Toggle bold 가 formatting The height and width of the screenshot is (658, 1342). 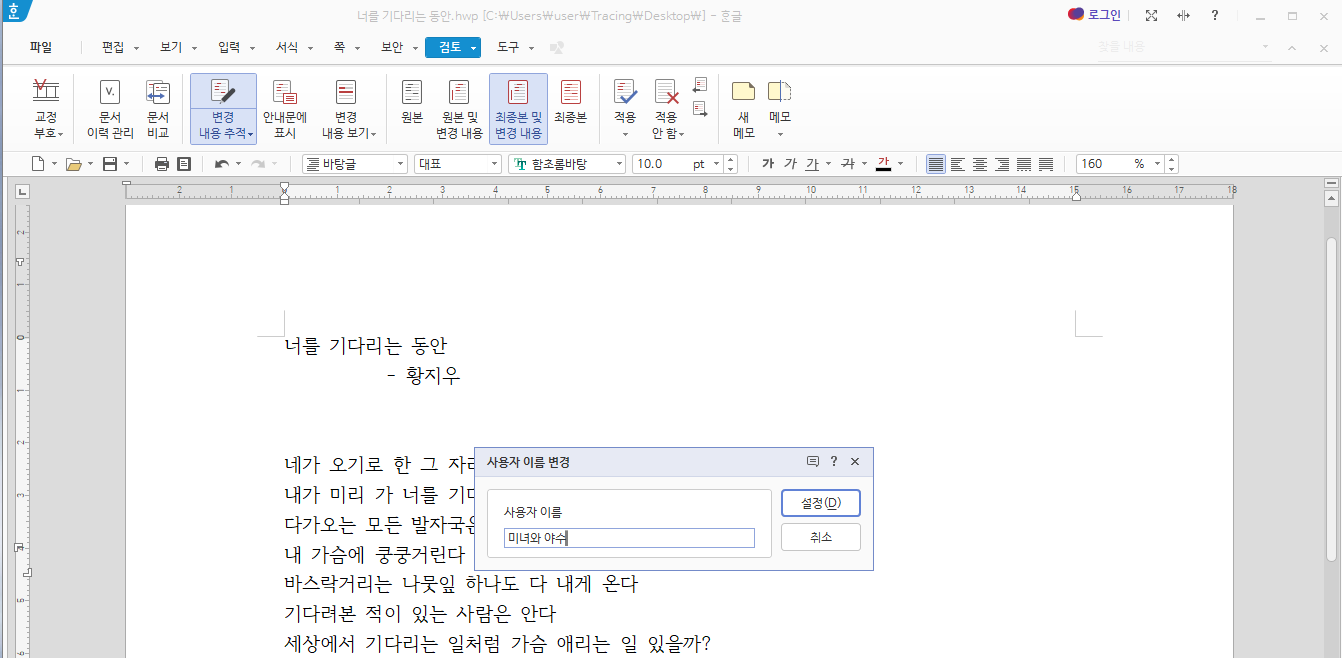(x=768, y=164)
